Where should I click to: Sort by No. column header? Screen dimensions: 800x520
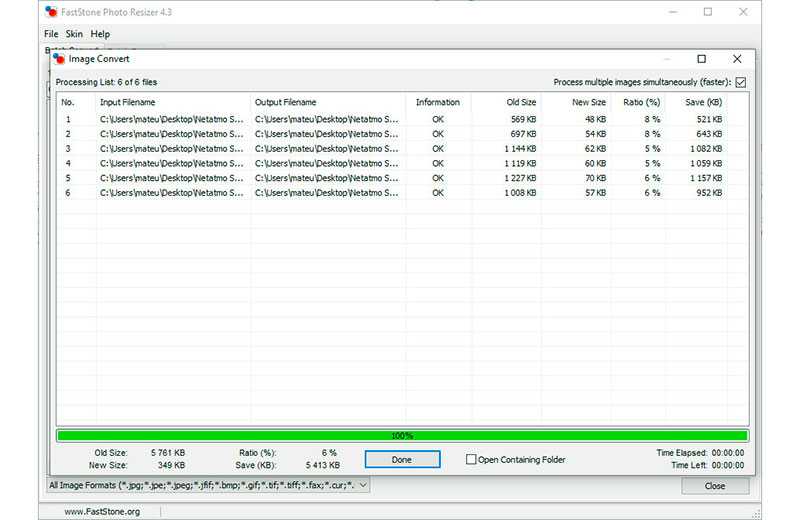click(x=68, y=102)
